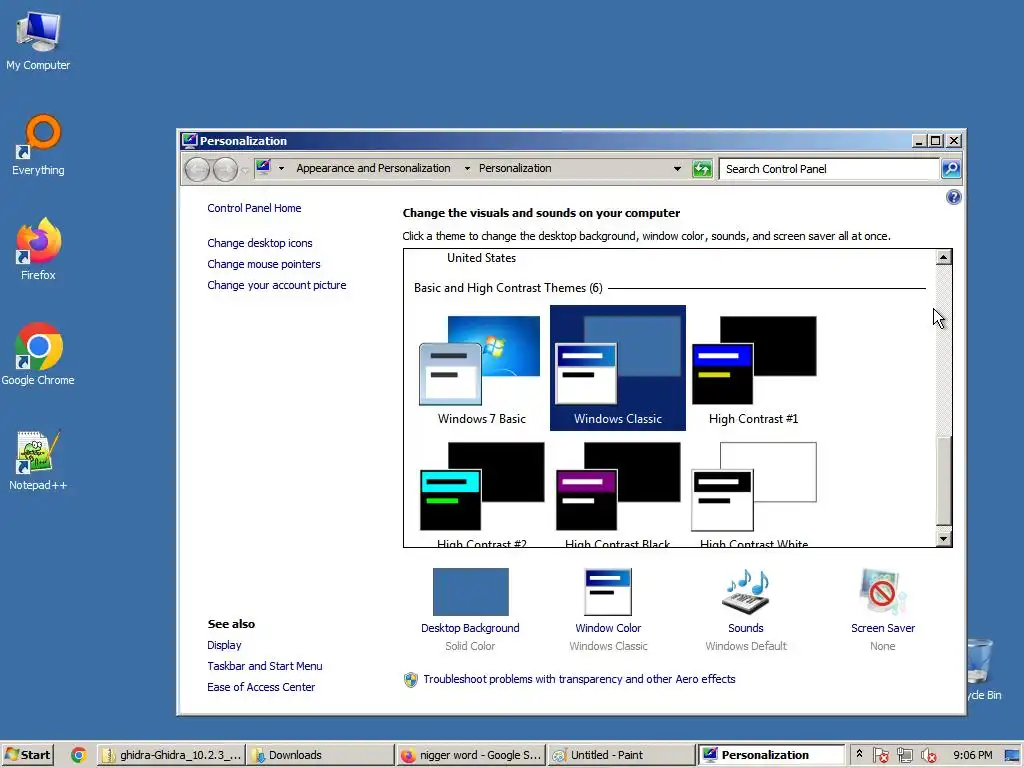Click the Personalization window title bar icon

189,140
